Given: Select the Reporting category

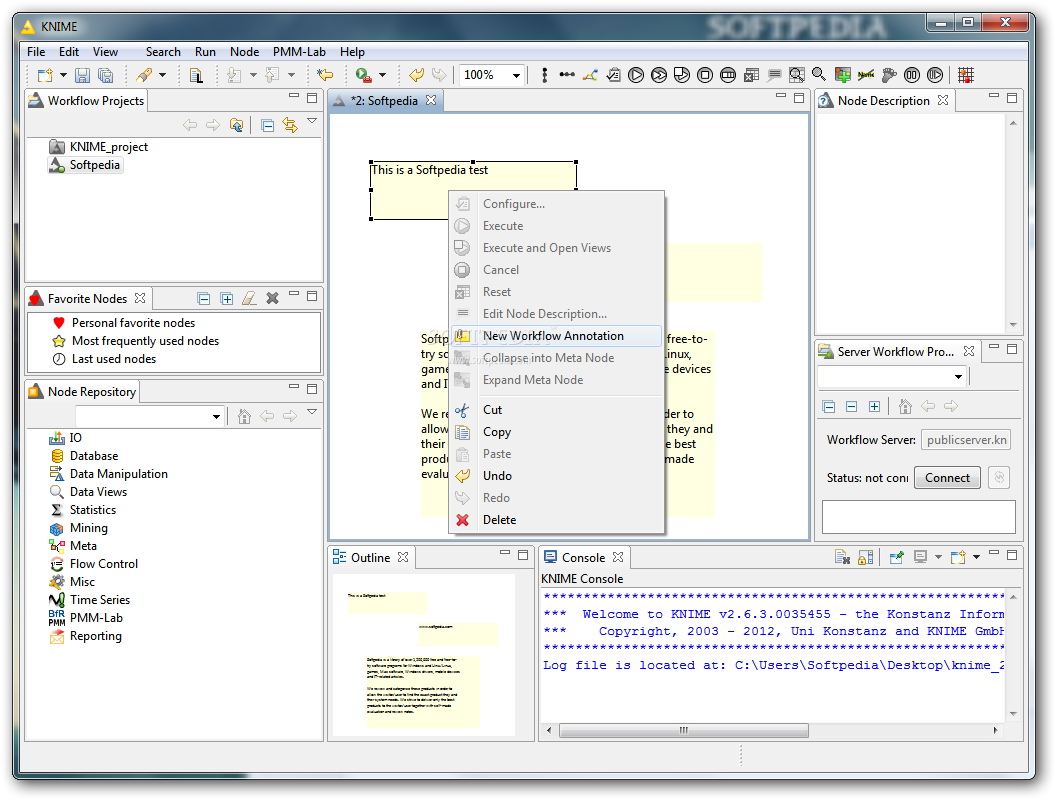Looking at the screenshot, I should point(96,636).
